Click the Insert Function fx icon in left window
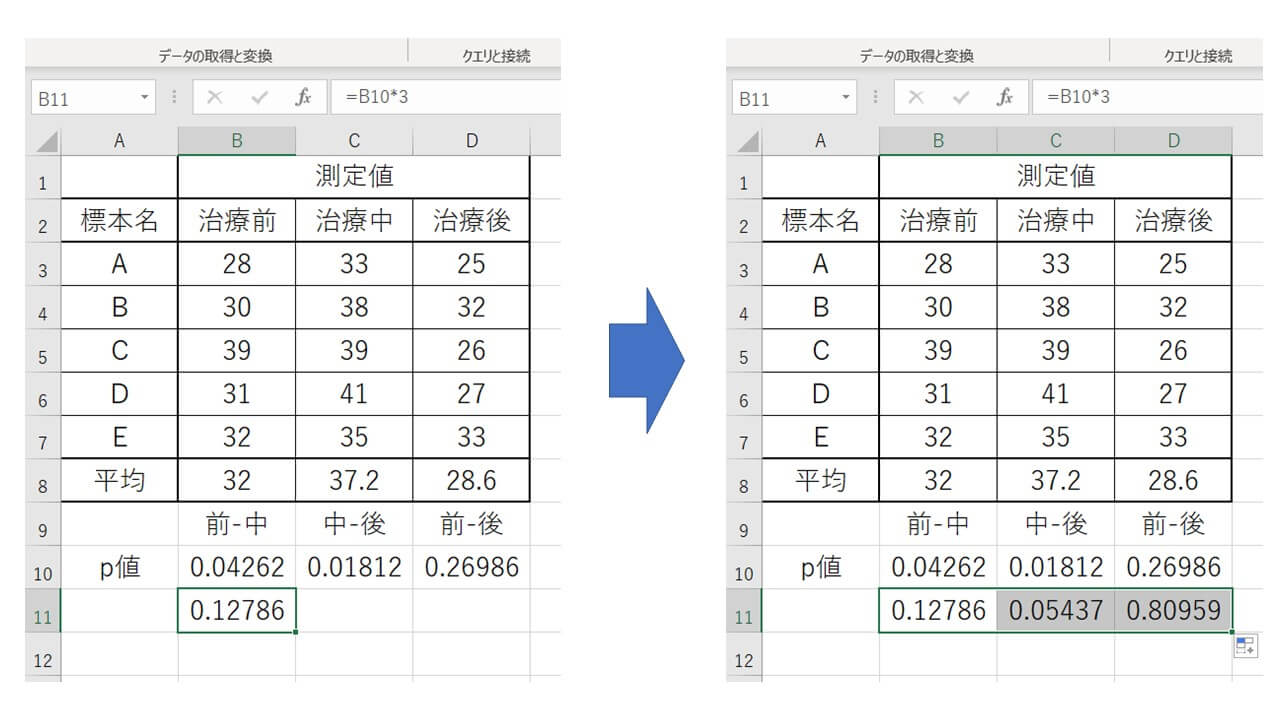The image size is (1280, 720). click(303, 97)
